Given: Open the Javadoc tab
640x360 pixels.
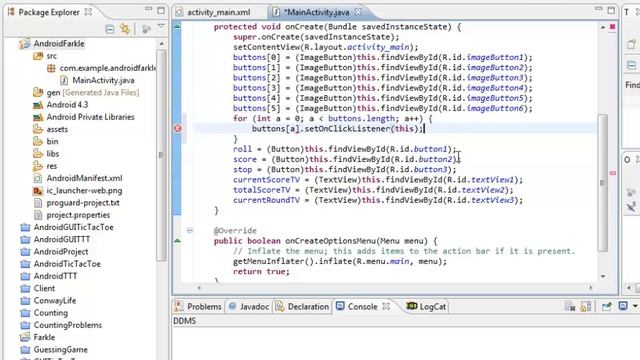Looking at the screenshot, I should pos(249,307).
